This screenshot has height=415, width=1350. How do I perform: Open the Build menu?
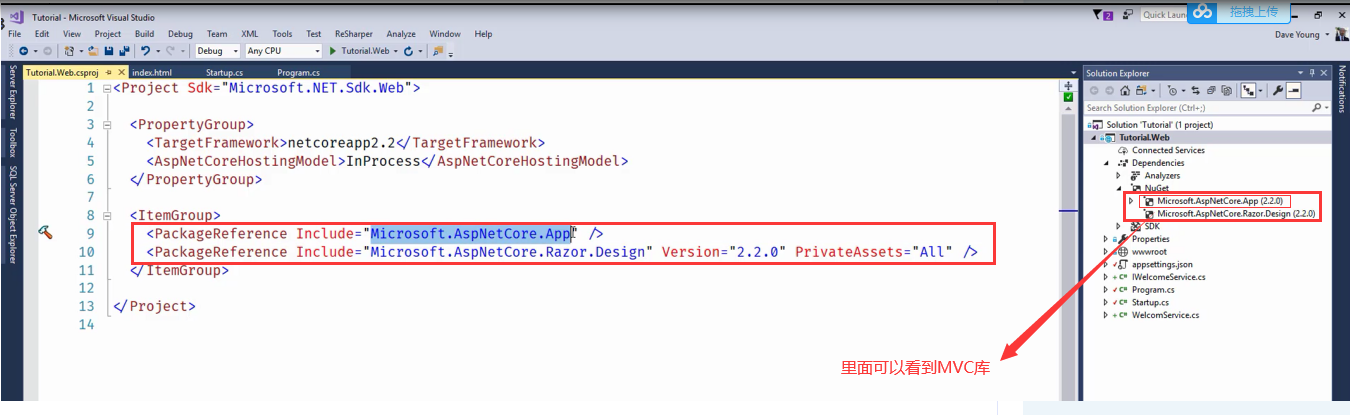pyautogui.click(x=144, y=34)
